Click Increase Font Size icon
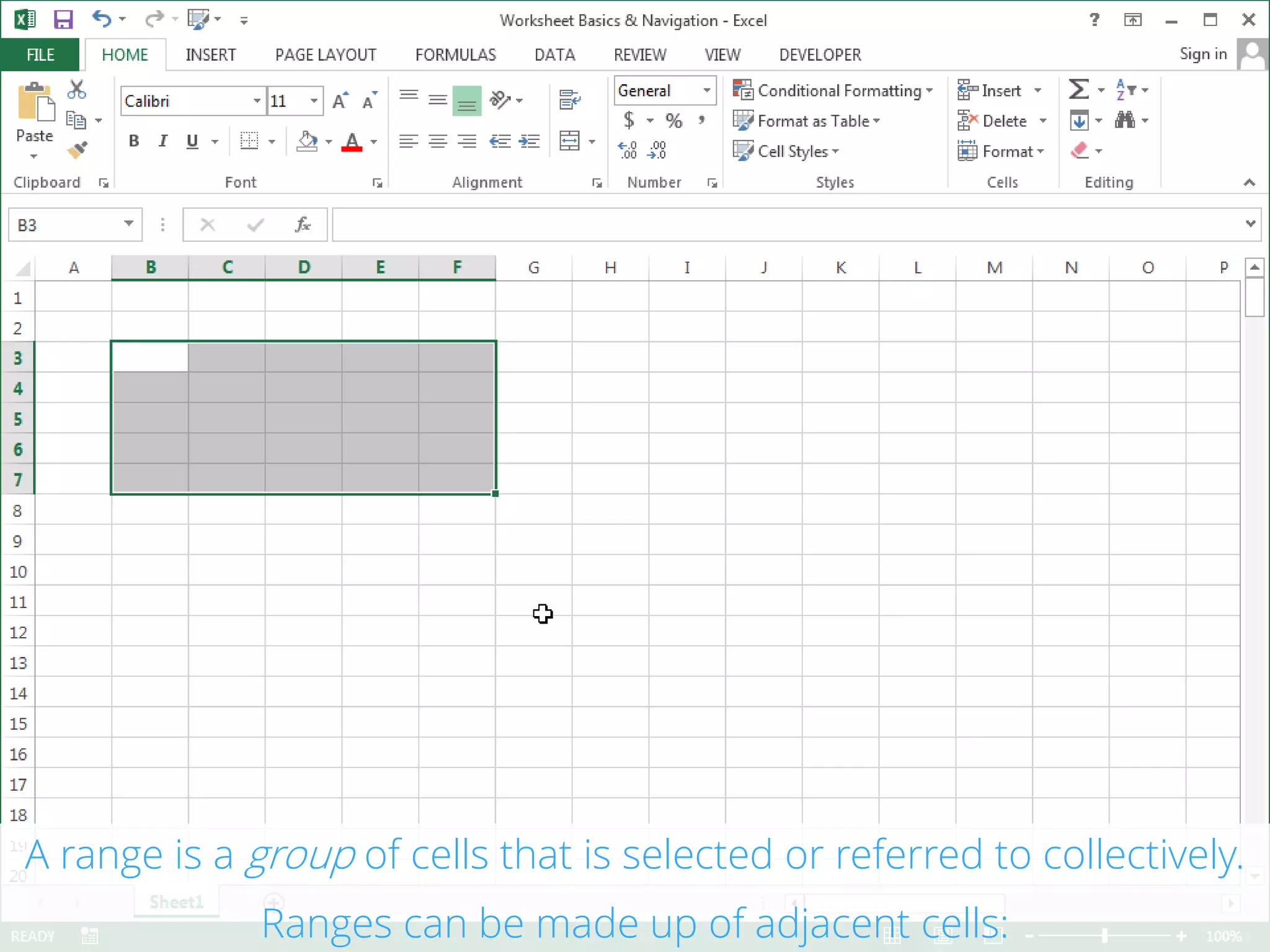 (340, 101)
